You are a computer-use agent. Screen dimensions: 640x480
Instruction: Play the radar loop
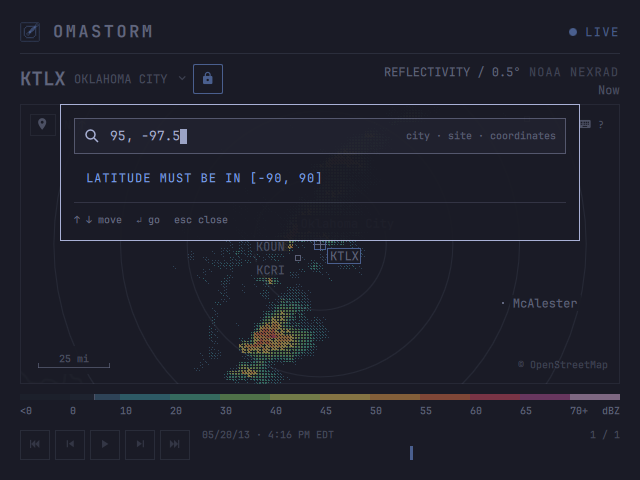pyautogui.click(x=105, y=444)
